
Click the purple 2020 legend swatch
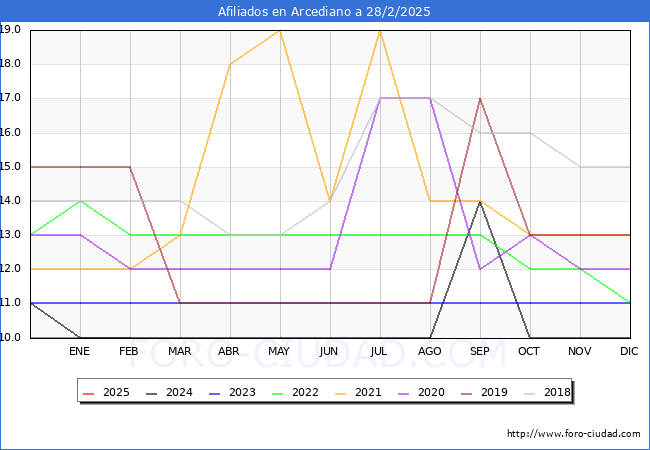404,392
